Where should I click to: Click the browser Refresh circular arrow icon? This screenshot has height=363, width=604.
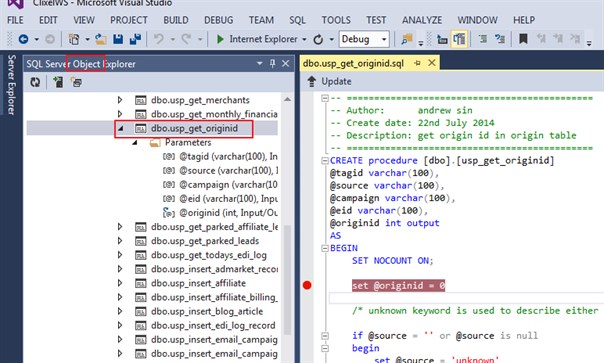318,39
